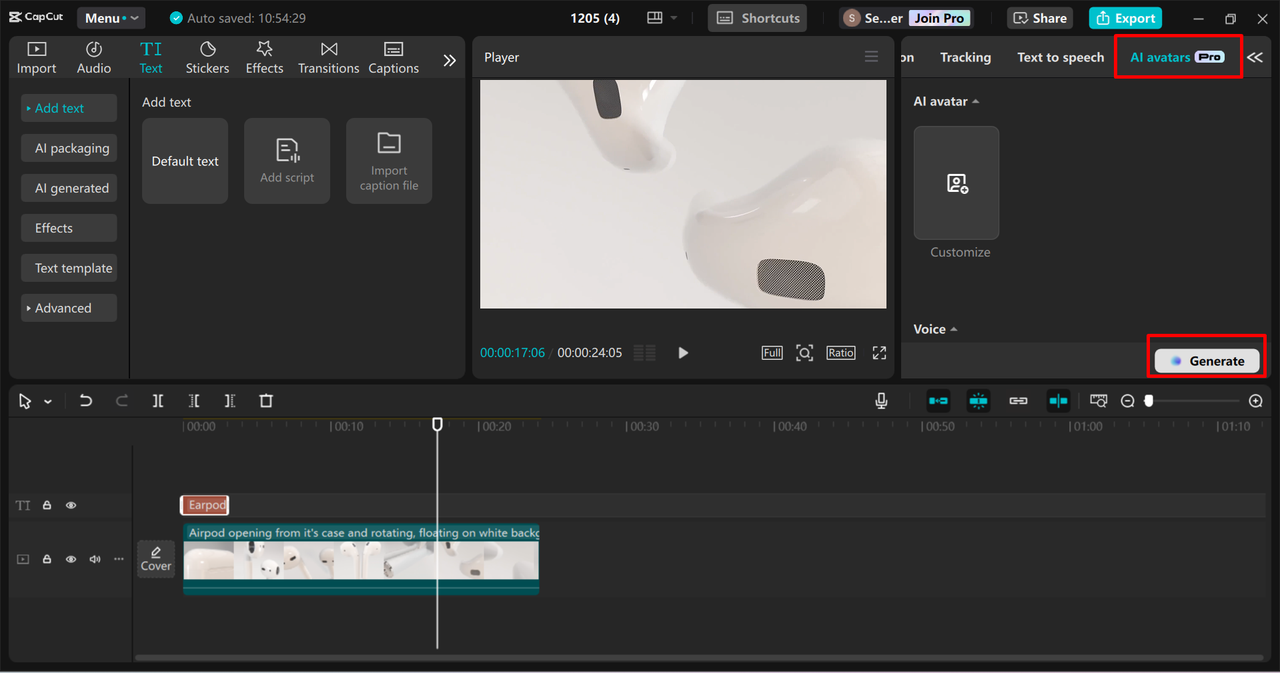
Task: Select AI packaging category
Action: (69, 148)
